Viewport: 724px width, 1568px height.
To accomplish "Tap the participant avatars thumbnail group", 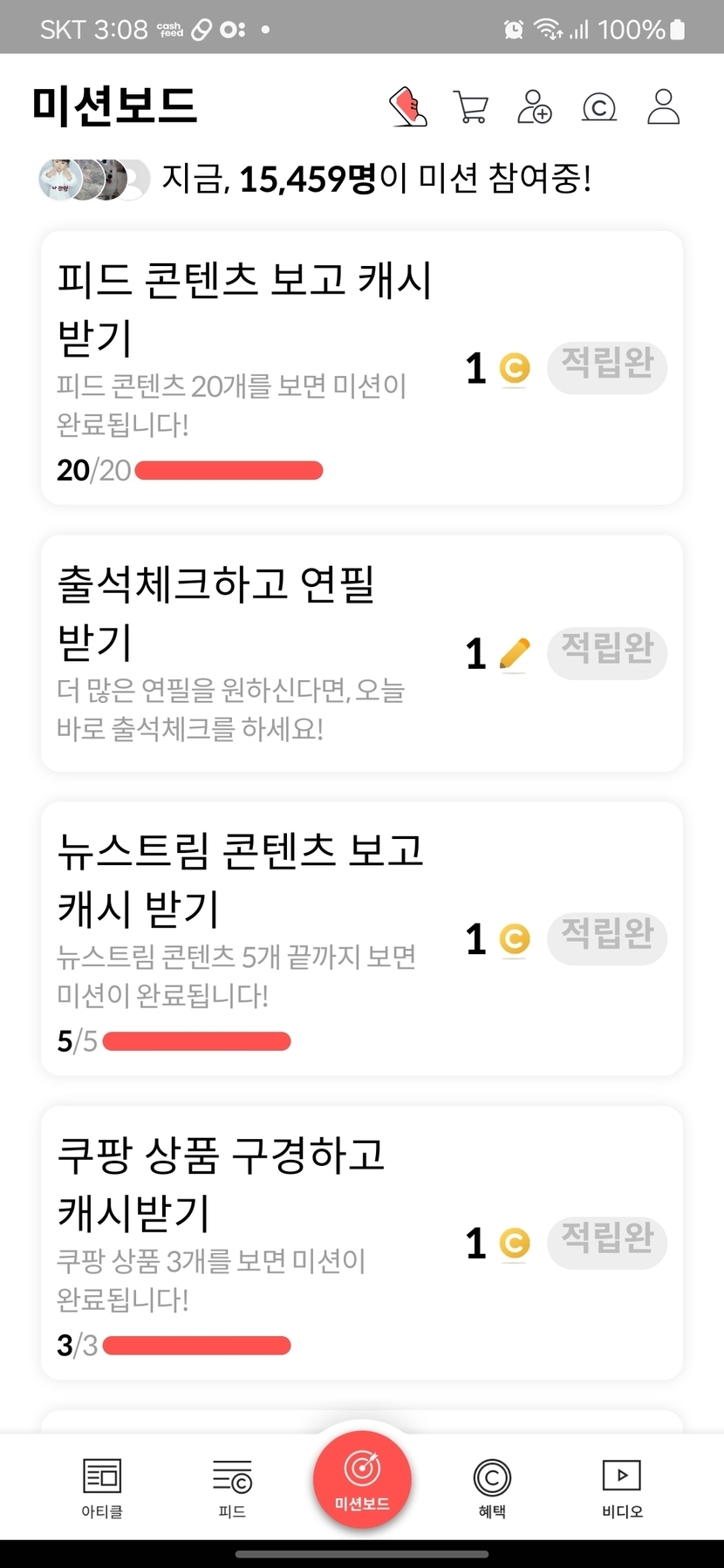I will click(94, 180).
